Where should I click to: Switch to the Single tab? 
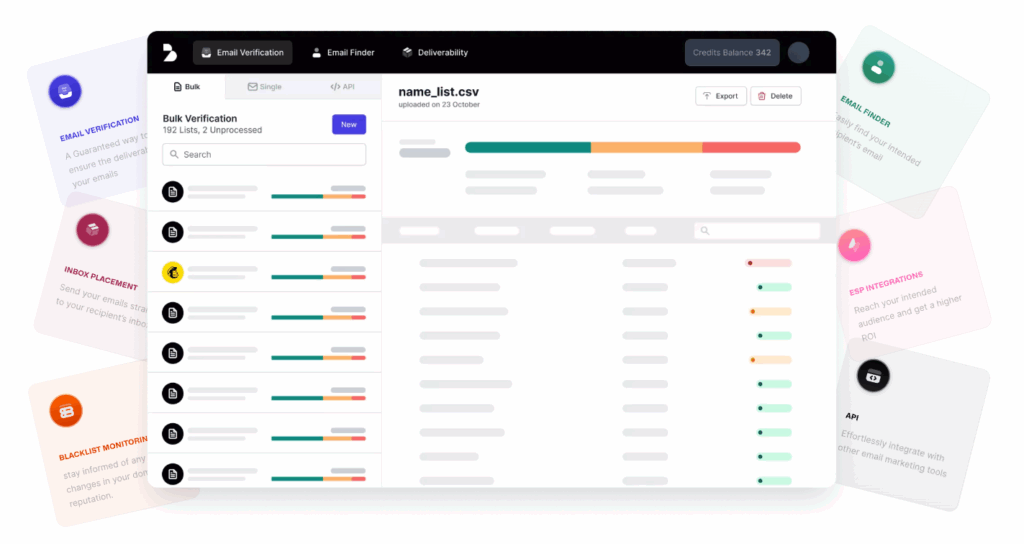tap(264, 87)
